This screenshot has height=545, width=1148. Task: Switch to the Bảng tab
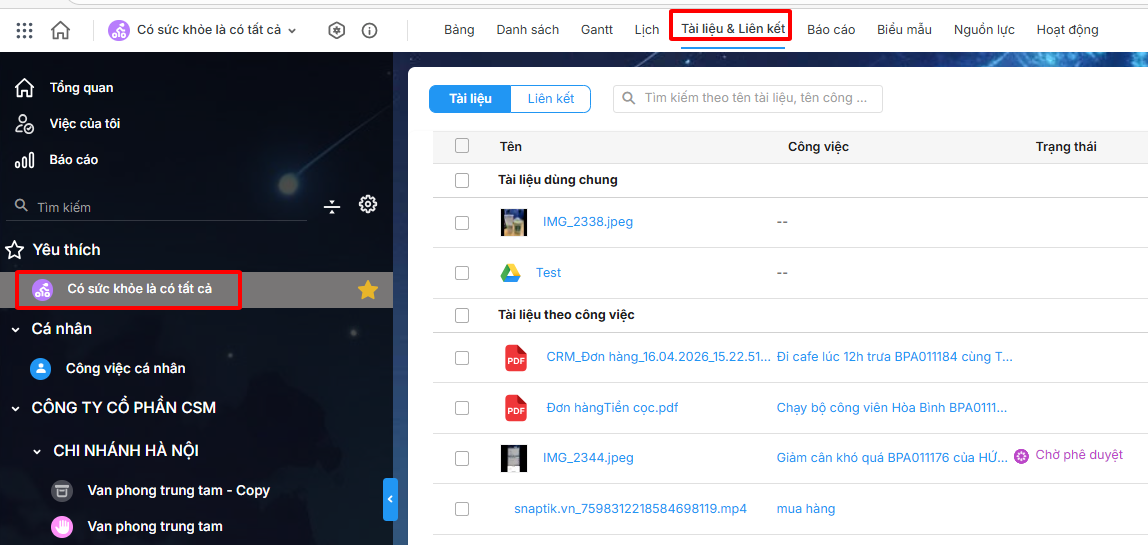(x=459, y=30)
